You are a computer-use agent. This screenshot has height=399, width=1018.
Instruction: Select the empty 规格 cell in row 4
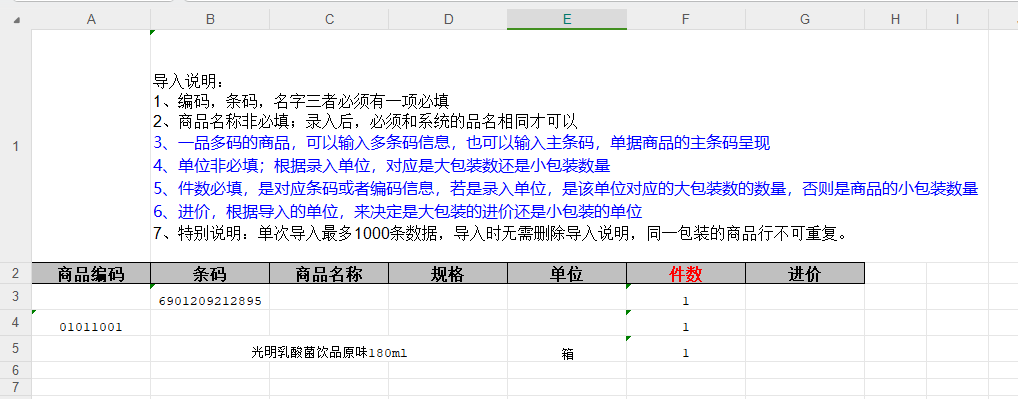tap(448, 323)
